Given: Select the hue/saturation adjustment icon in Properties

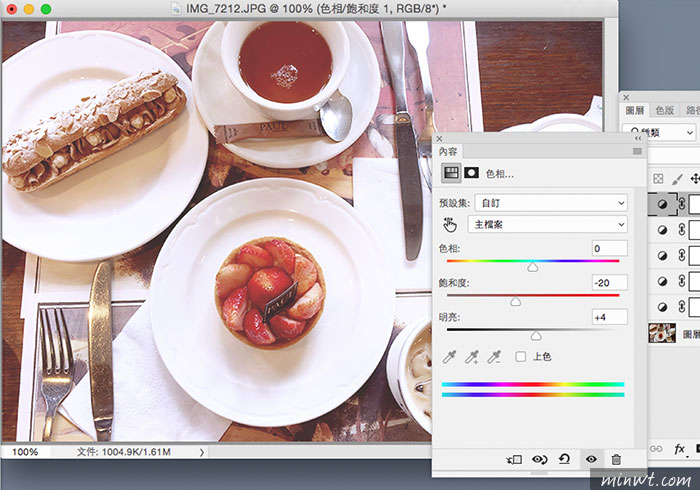Looking at the screenshot, I should point(451,173).
